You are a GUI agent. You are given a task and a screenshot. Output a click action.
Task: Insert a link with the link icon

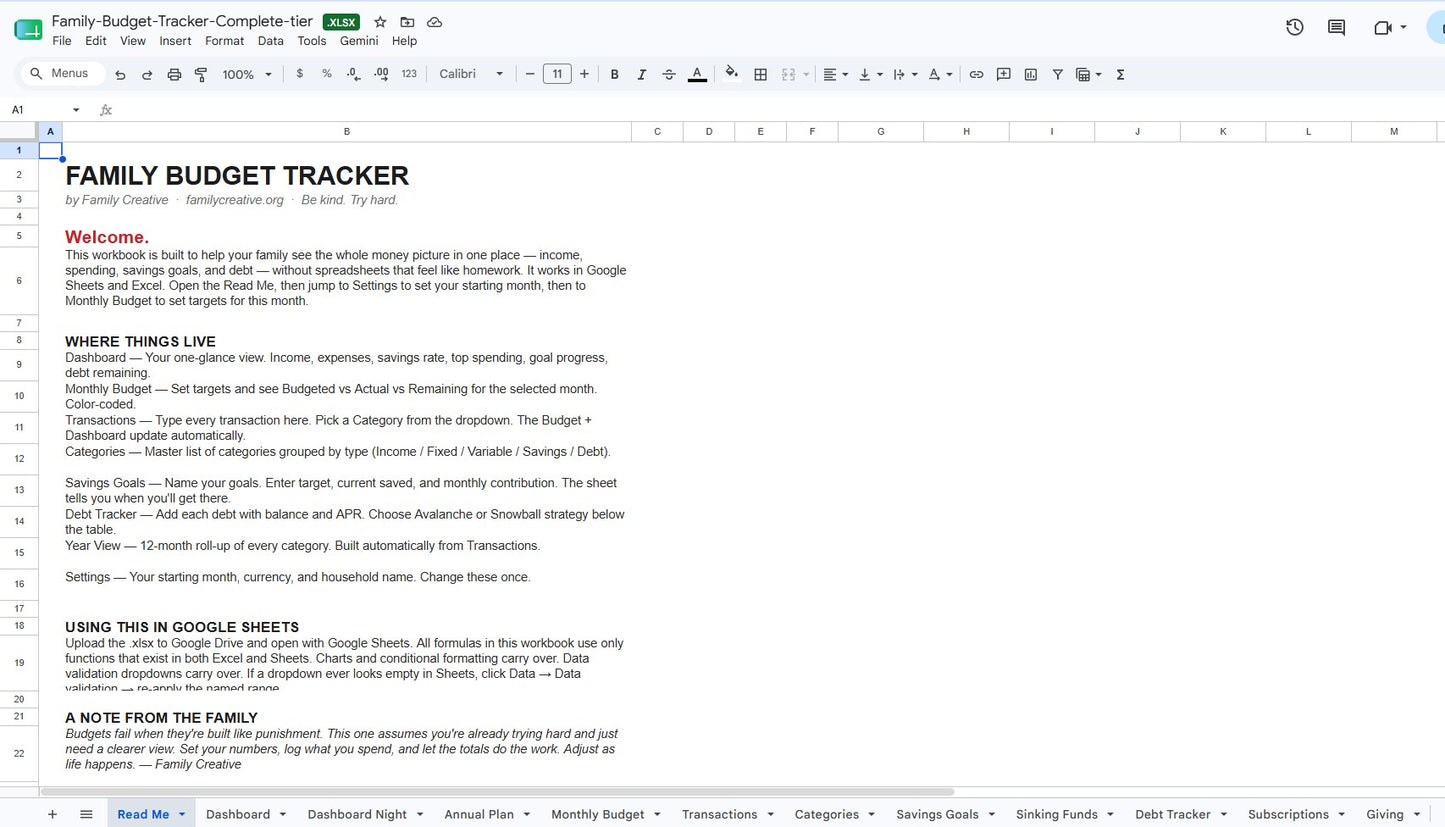[976, 74]
